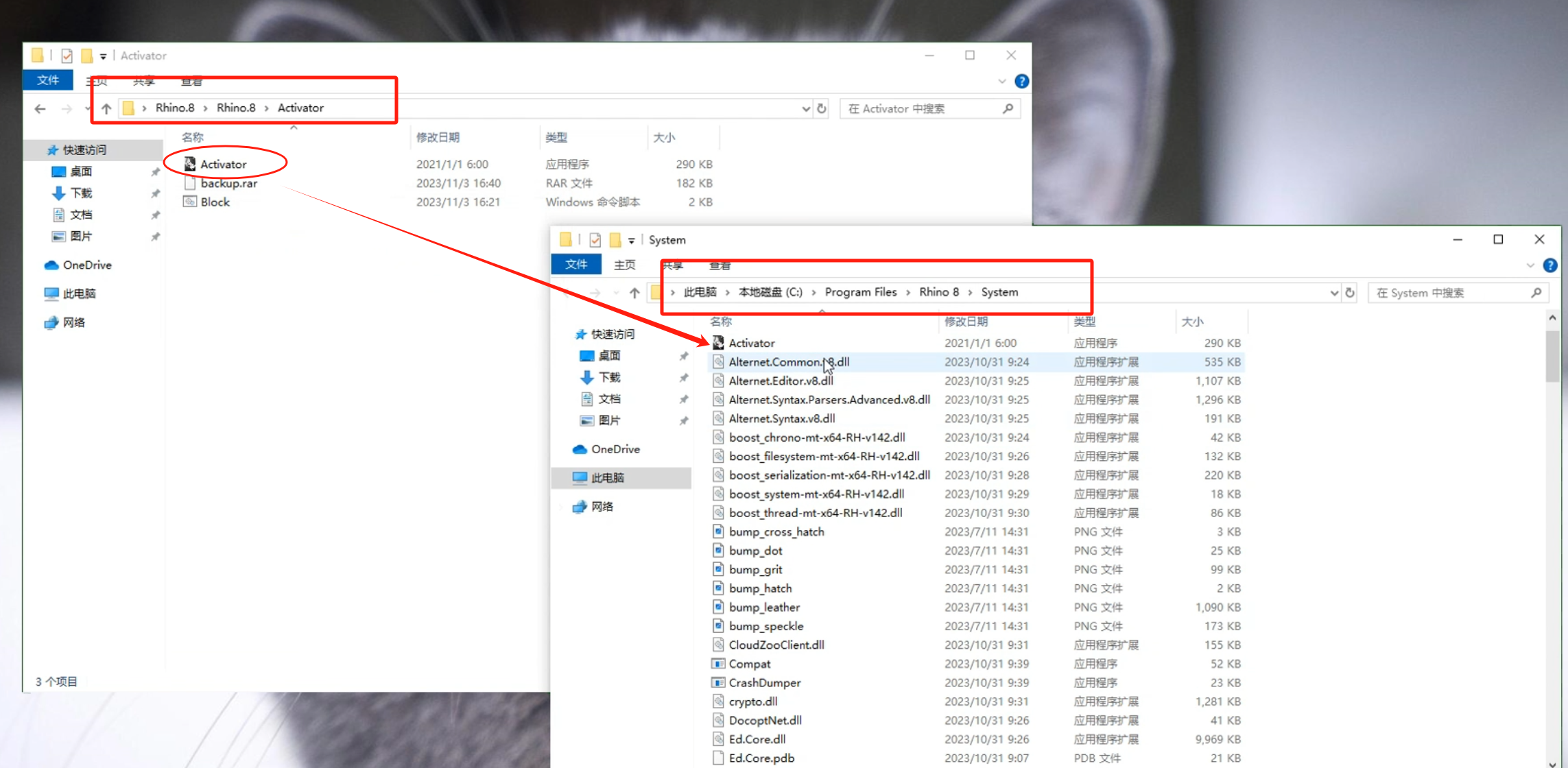Open the backup.rar archive

click(x=230, y=183)
